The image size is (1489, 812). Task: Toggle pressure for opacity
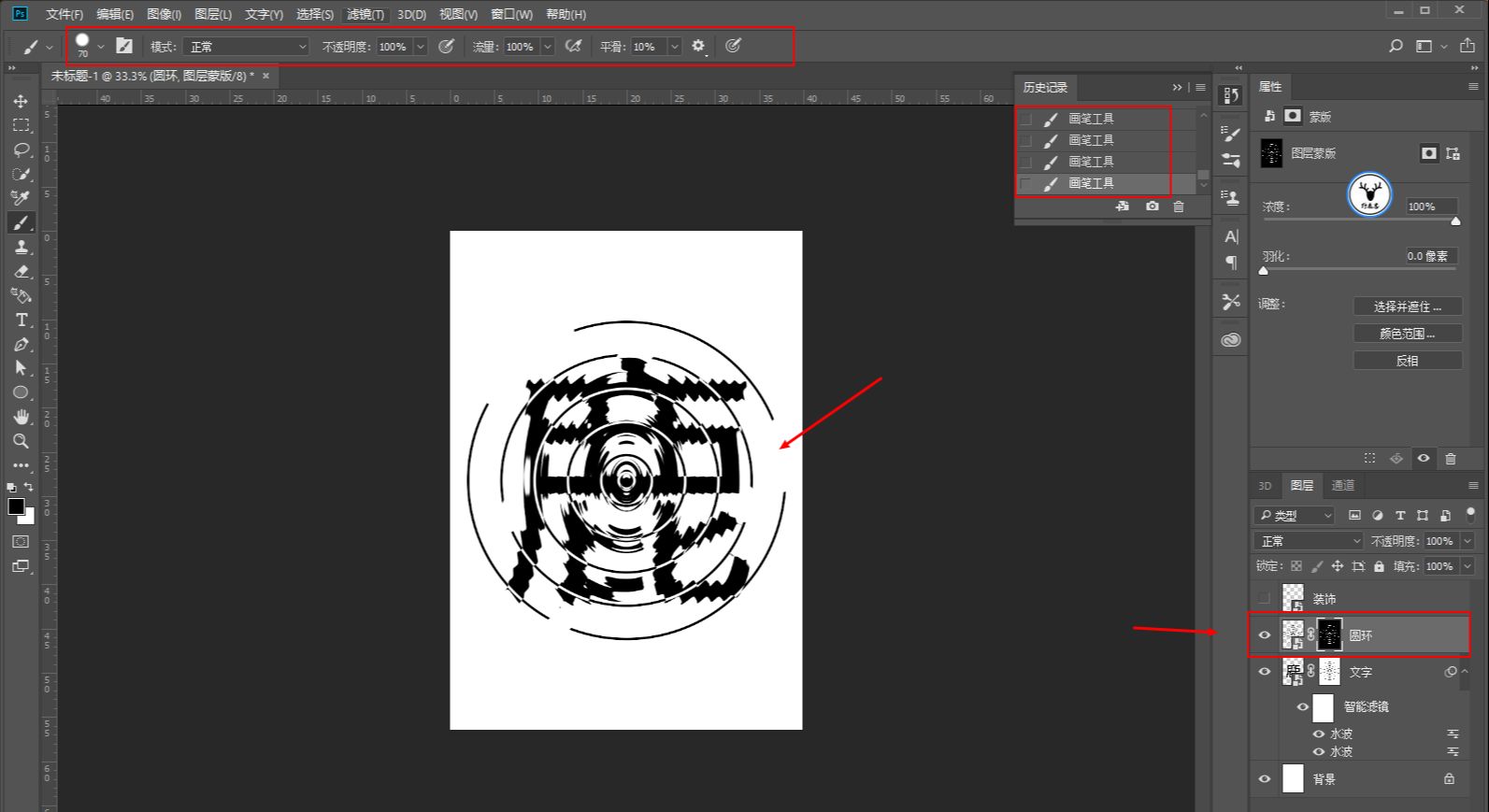pyautogui.click(x=447, y=46)
